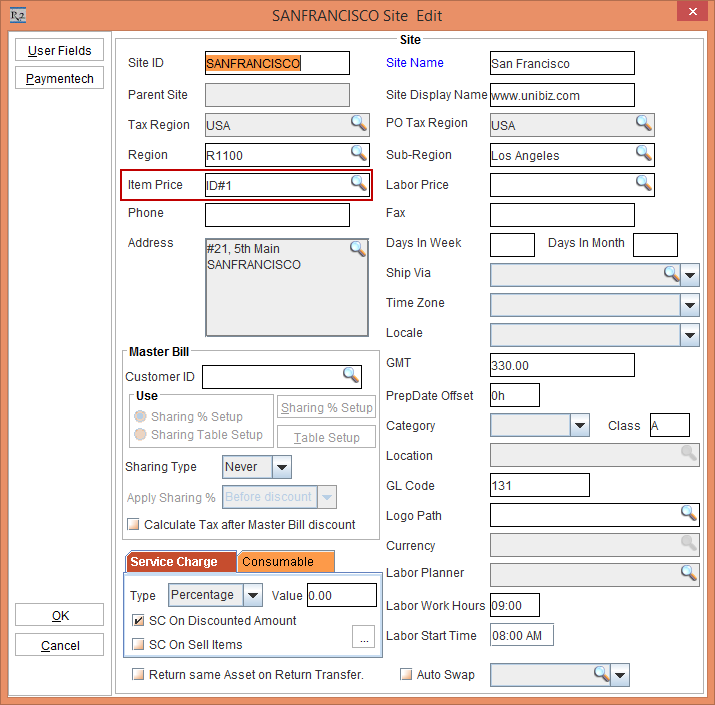Viewport: 715px width, 705px height.
Task: Expand the Service Charge Type dropdown
Action: [253, 595]
